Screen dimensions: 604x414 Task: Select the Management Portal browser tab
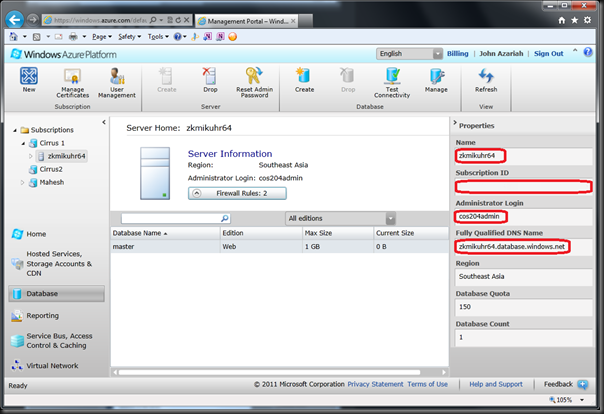(x=247, y=21)
